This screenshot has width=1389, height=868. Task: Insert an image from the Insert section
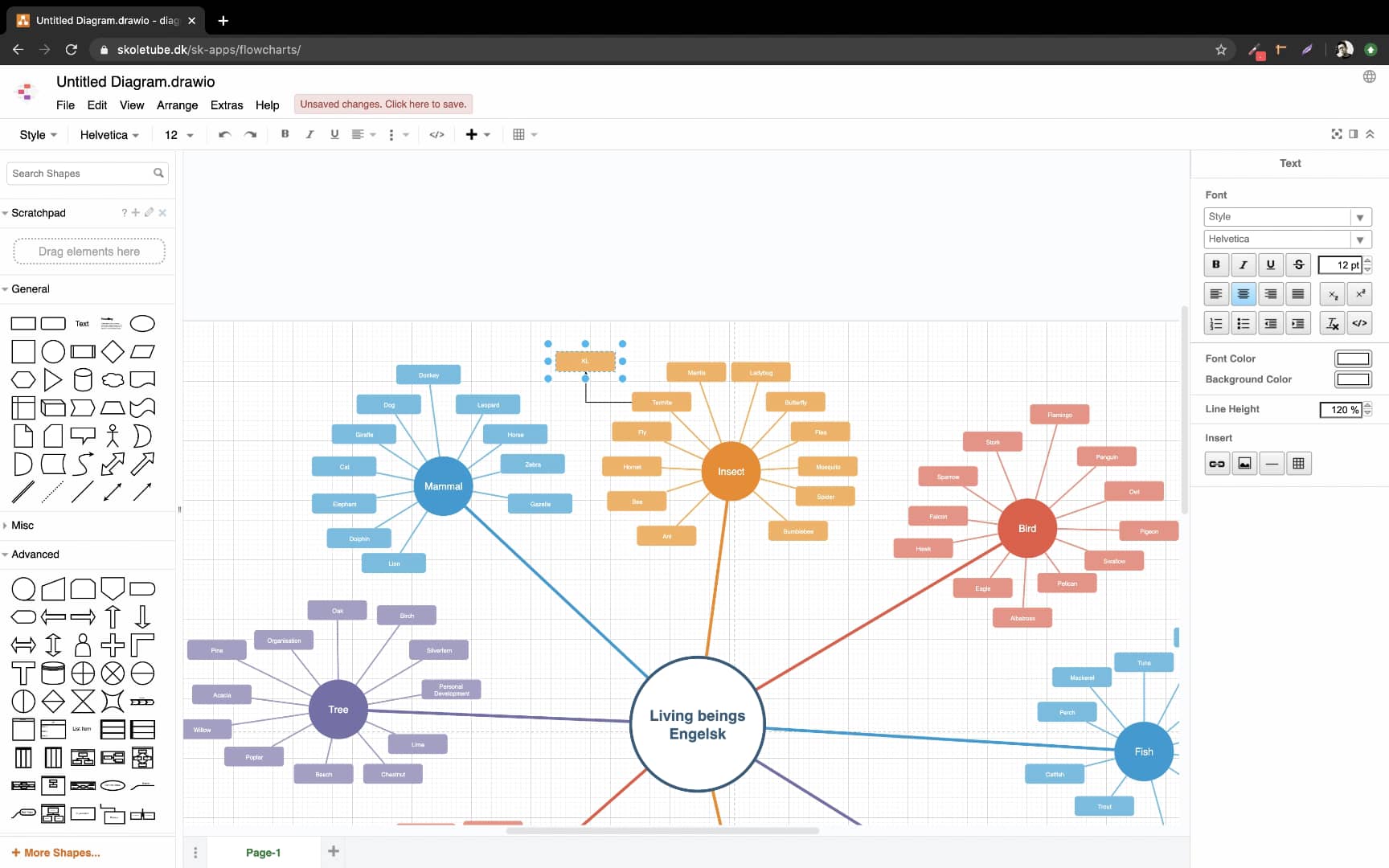tap(1244, 463)
